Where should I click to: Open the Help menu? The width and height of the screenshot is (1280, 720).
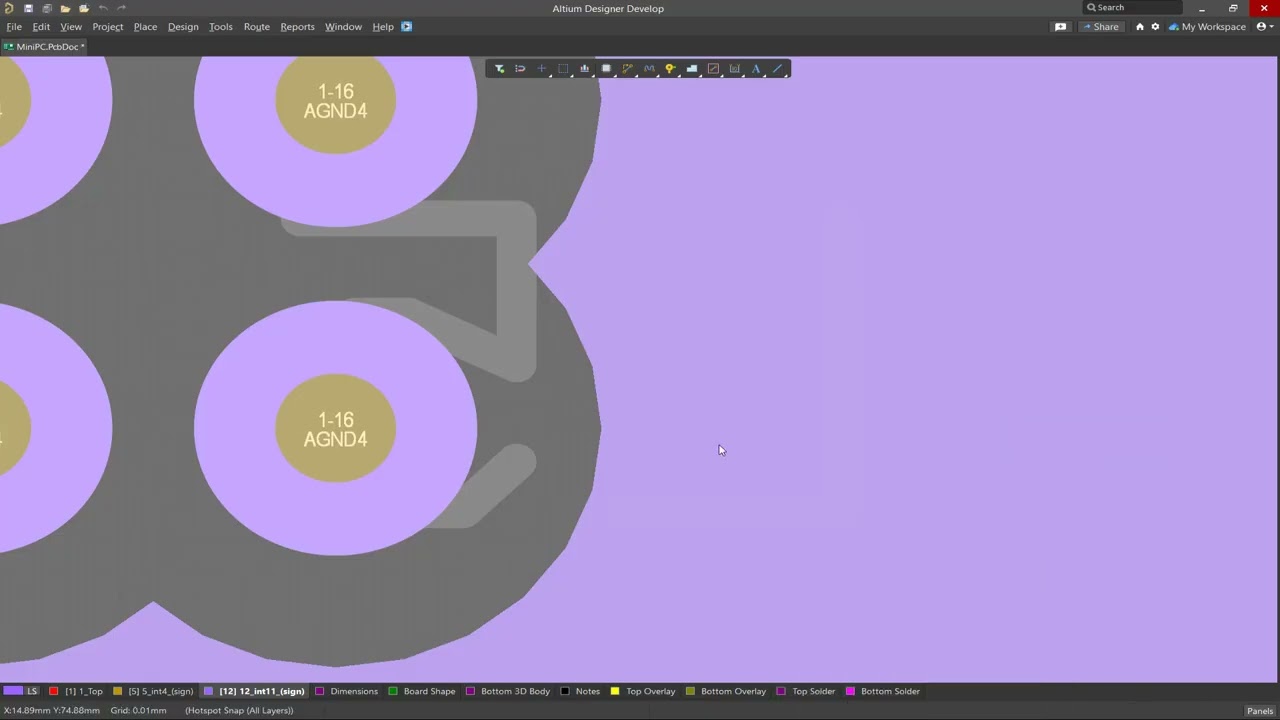[x=383, y=27]
